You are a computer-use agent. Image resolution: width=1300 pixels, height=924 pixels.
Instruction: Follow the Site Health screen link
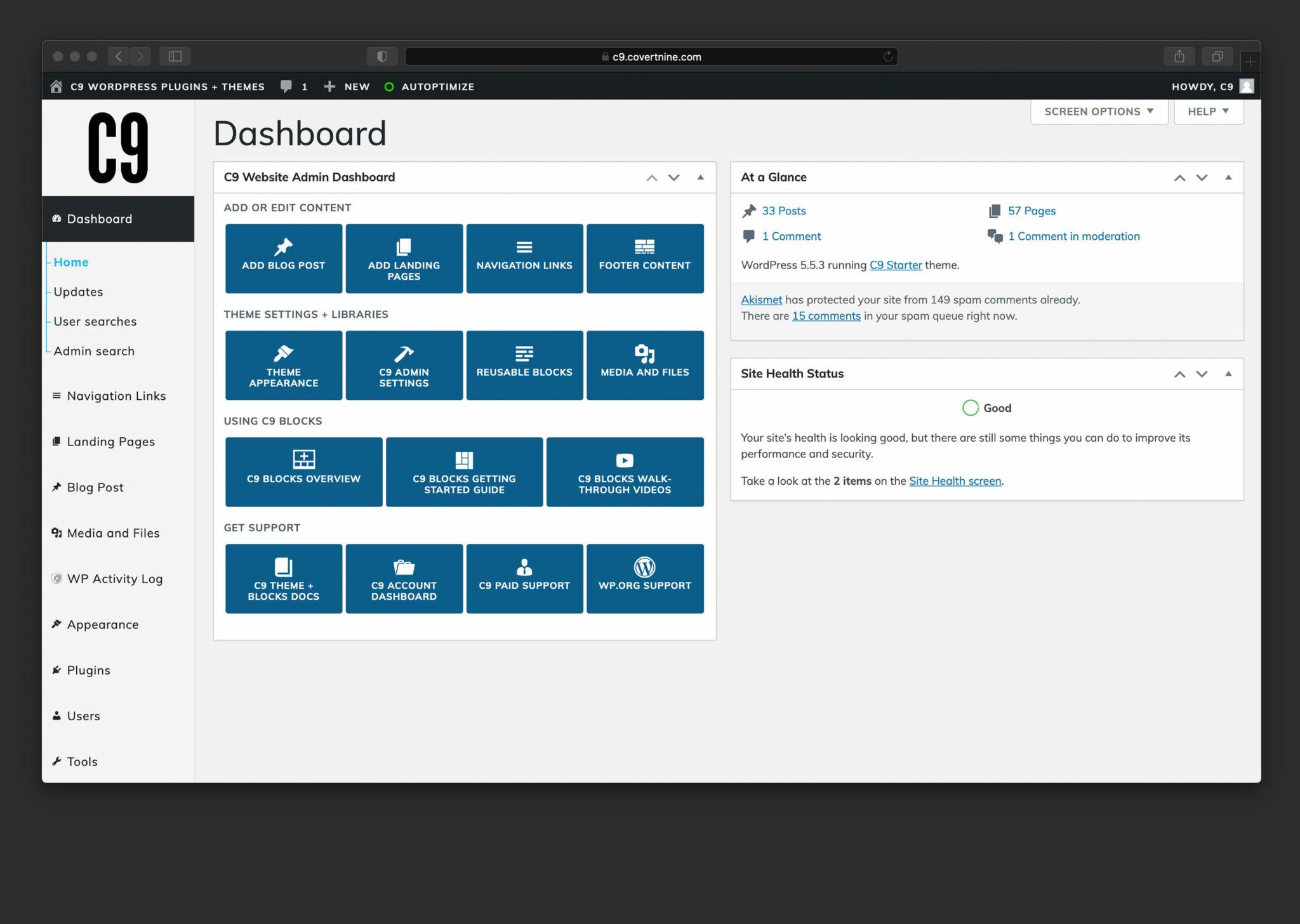pos(955,481)
